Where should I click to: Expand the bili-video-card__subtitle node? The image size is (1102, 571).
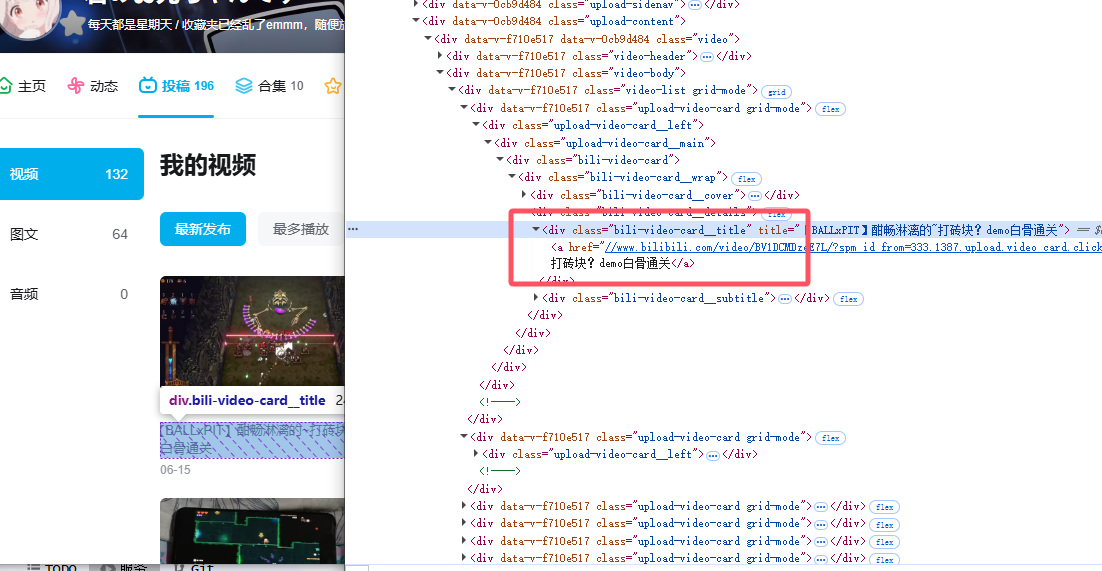pos(536,298)
